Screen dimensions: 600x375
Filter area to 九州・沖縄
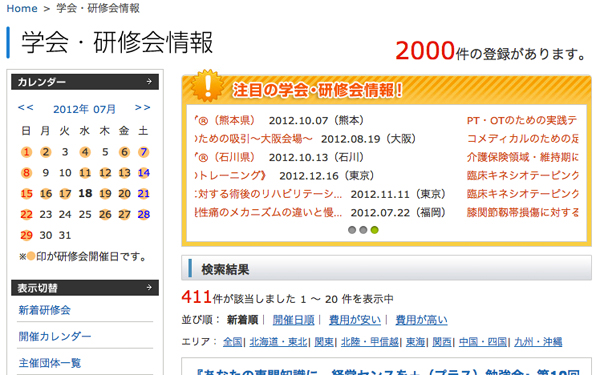point(538,342)
